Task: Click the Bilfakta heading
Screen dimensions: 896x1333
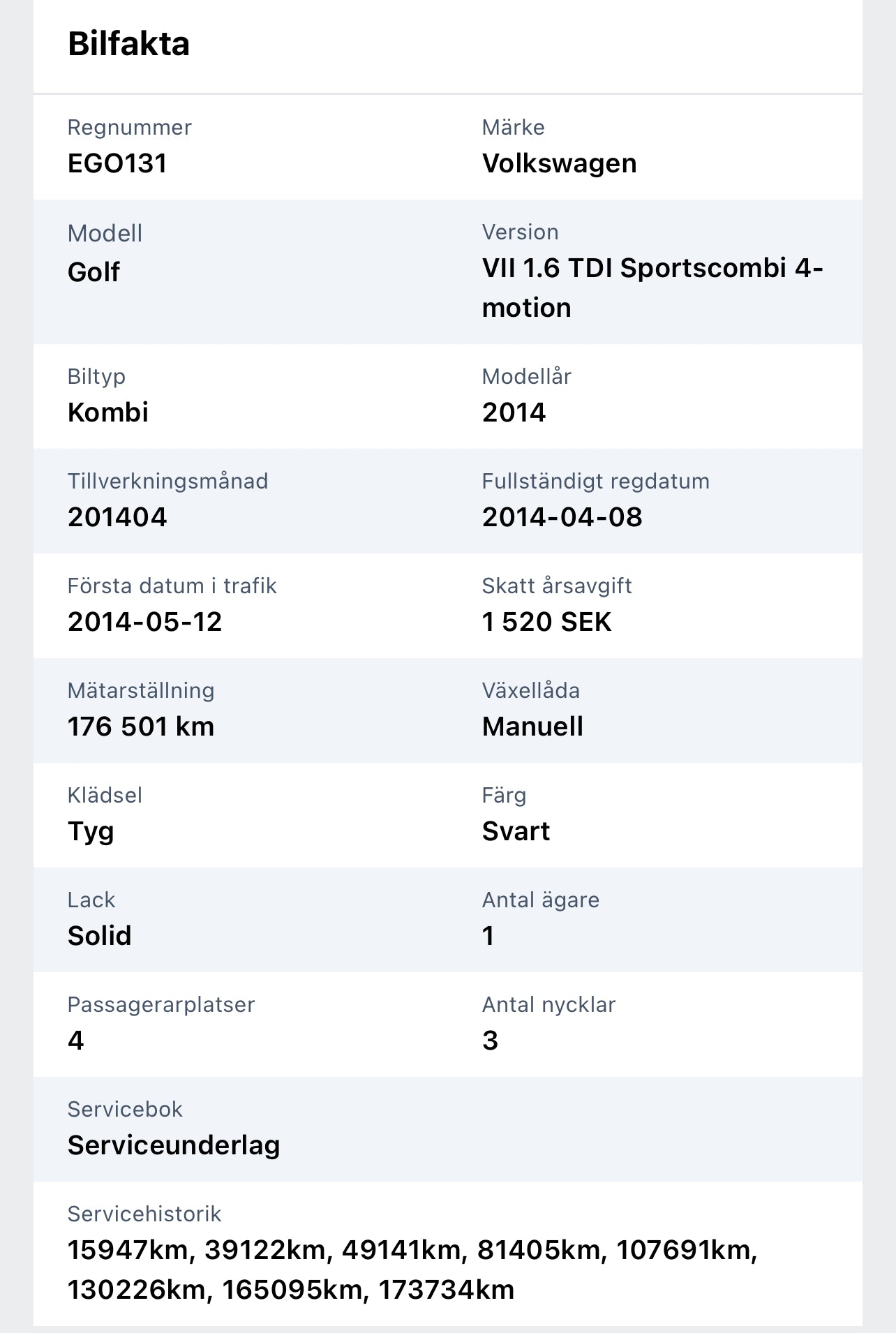Action: pyautogui.click(x=128, y=44)
